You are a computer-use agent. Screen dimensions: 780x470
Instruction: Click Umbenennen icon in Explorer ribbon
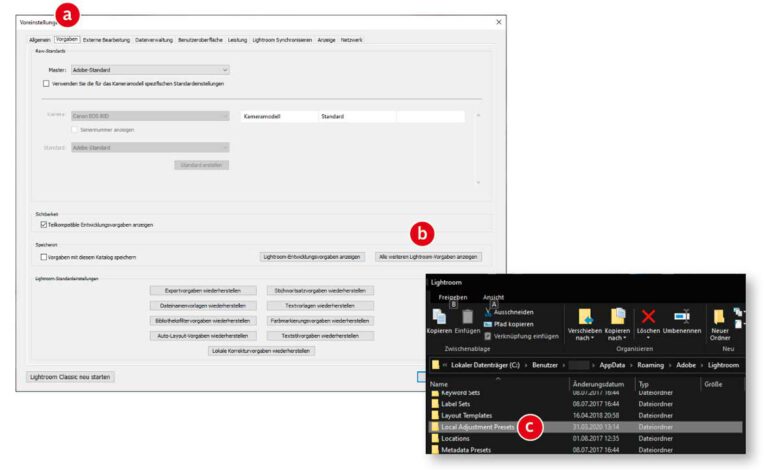point(682,316)
